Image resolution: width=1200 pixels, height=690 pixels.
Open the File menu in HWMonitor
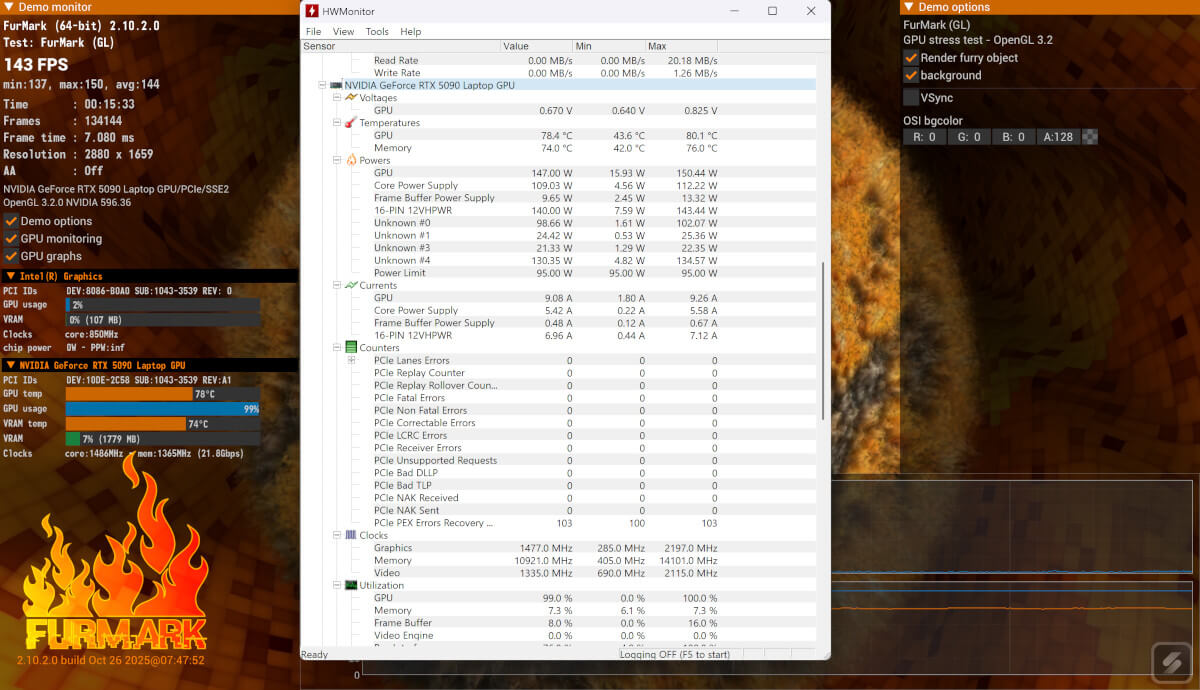(x=314, y=32)
